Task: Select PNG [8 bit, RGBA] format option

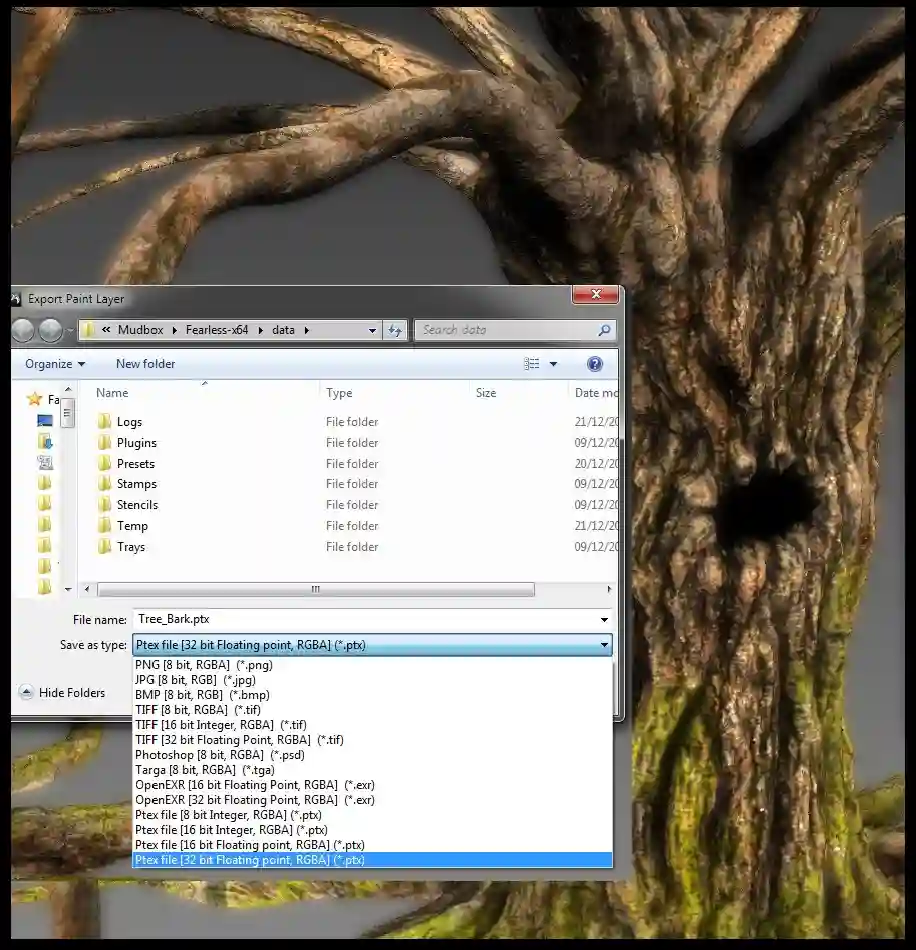Action: click(203, 665)
